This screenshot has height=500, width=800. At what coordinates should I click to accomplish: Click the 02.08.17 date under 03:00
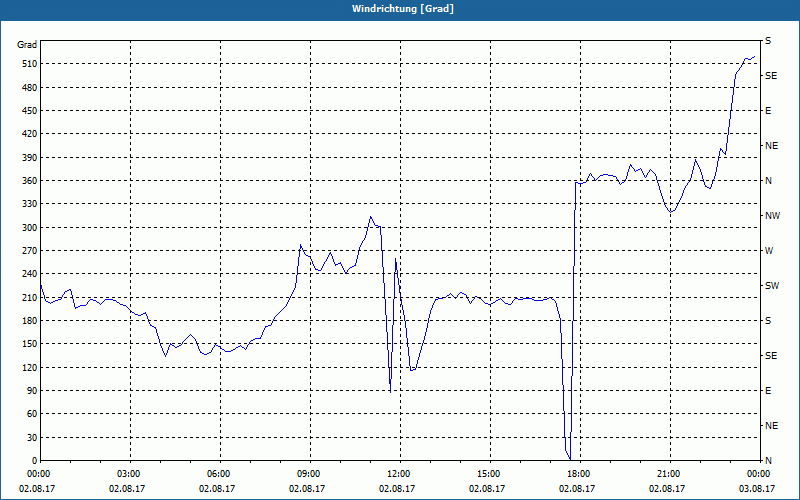127,489
